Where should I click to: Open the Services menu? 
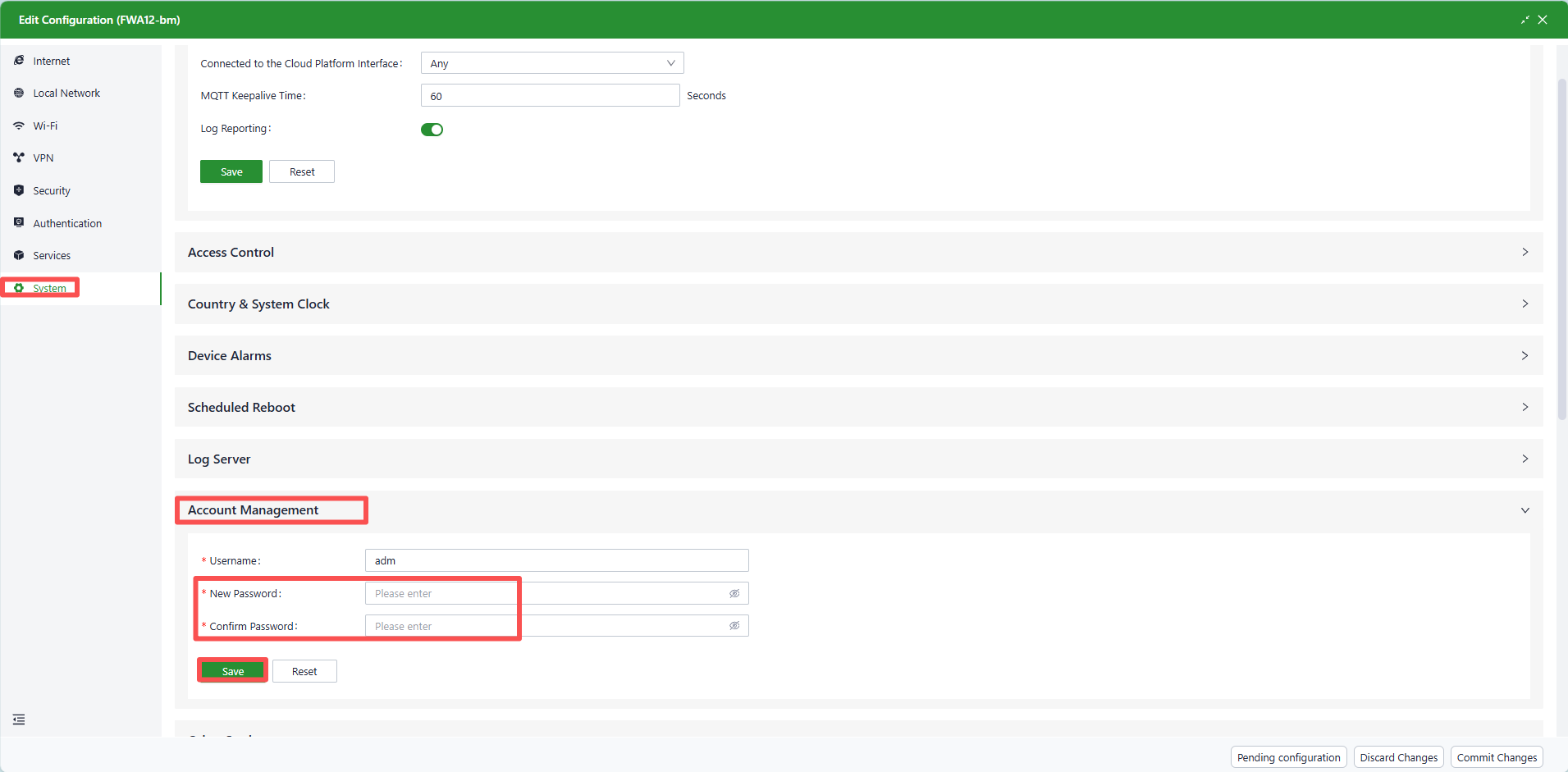[x=80, y=255]
